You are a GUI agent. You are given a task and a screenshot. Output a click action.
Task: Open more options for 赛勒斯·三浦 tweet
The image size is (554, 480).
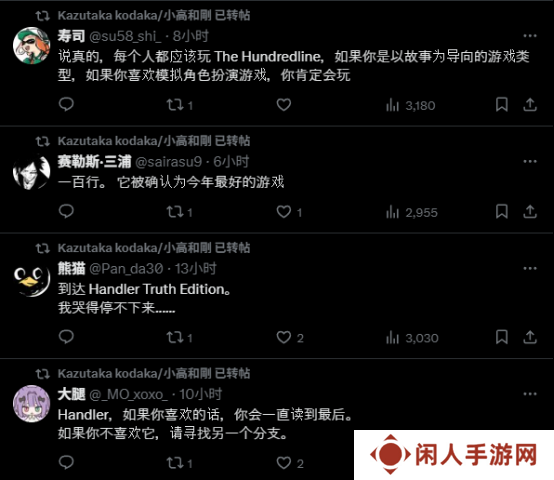tap(530, 161)
